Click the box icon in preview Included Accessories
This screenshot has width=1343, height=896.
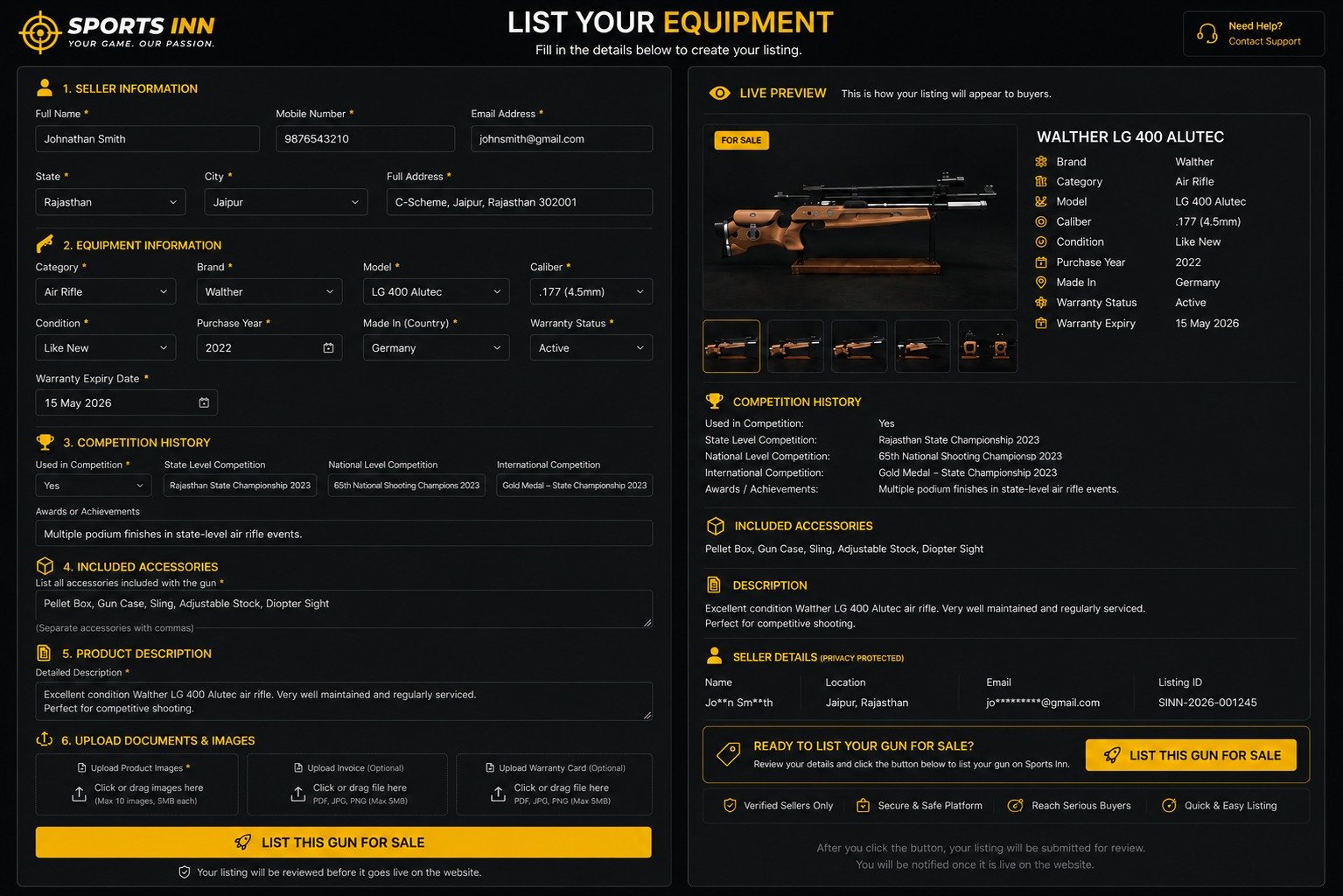coord(715,526)
